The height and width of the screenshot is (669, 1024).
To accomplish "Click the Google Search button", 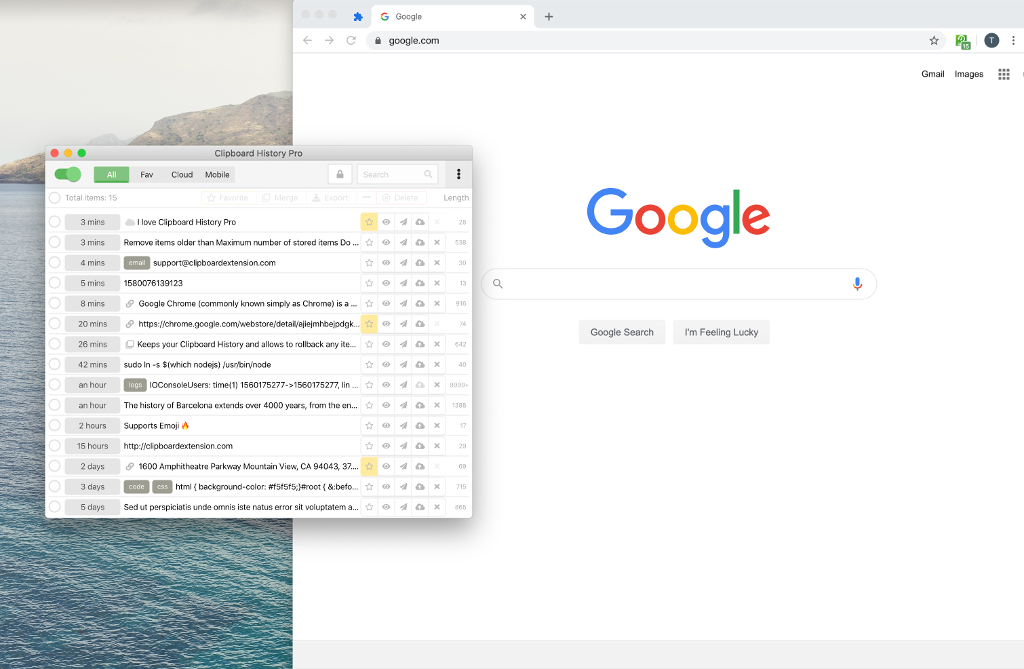I will click(x=622, y=332).
